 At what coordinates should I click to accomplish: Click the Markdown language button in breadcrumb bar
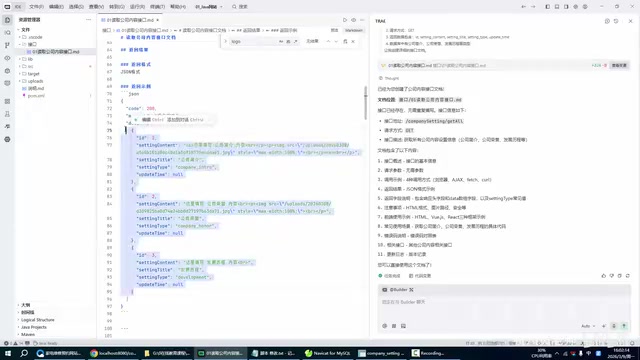353,30
